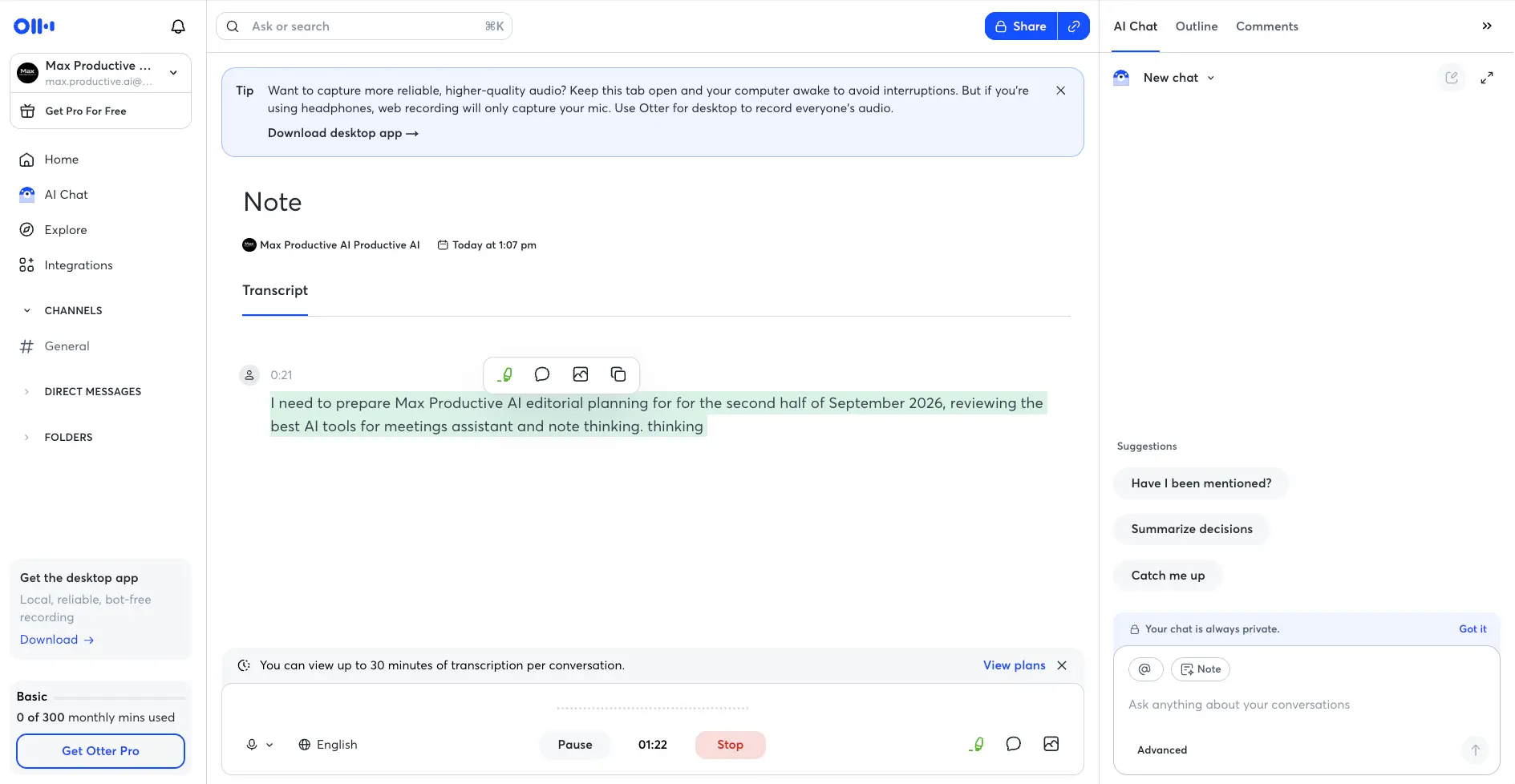Open Integrations in sidebar
Screen dimensions: 1515x784
pos(79,265)
